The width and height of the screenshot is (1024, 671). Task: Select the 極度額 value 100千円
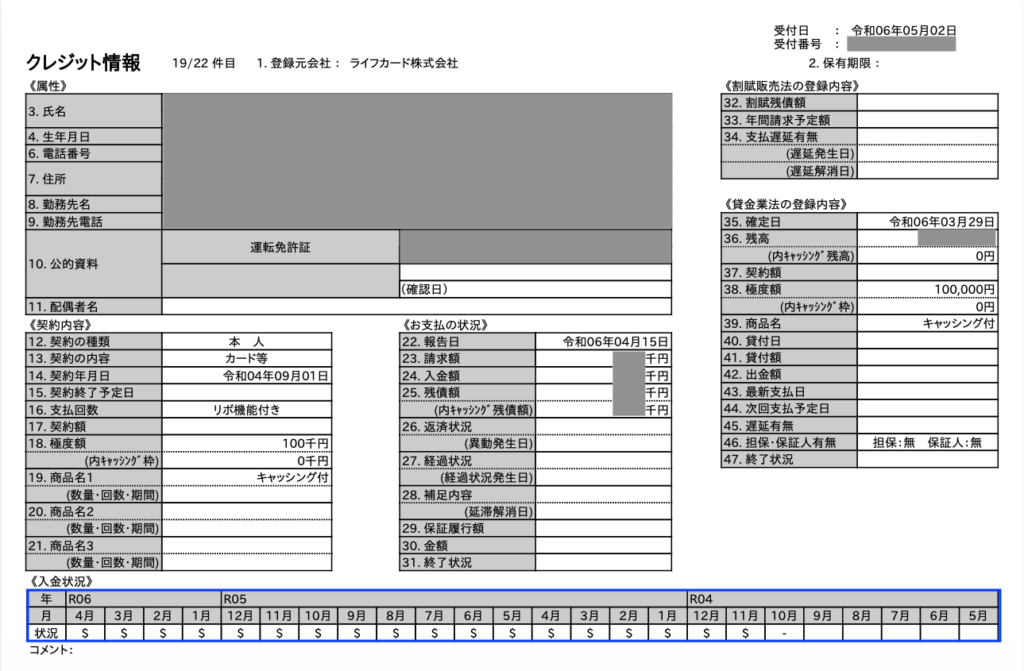tap(305, 444)
